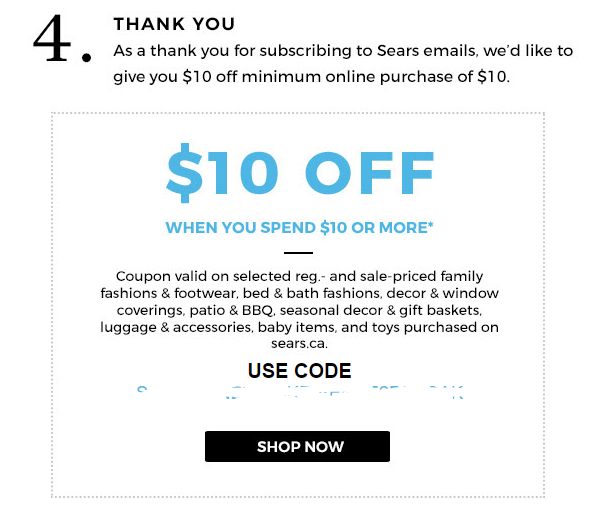
Task: Click the USE CODE label
Action: pyautogui.click(x=299, y=371)
